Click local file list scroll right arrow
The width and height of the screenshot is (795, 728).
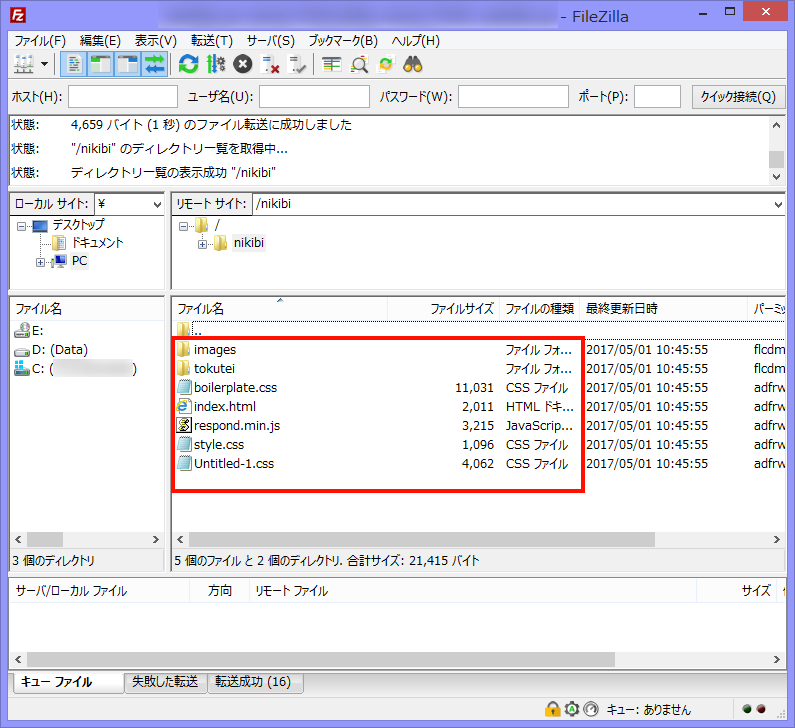coord(156,539)
